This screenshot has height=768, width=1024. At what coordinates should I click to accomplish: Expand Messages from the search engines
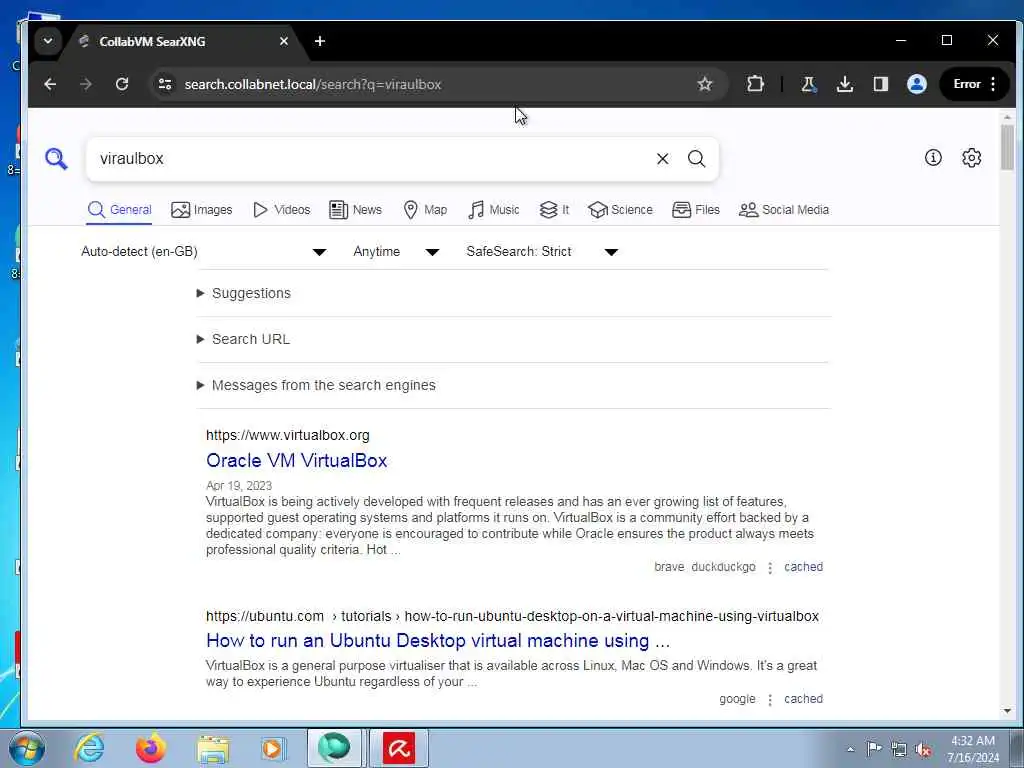(316, 385)
